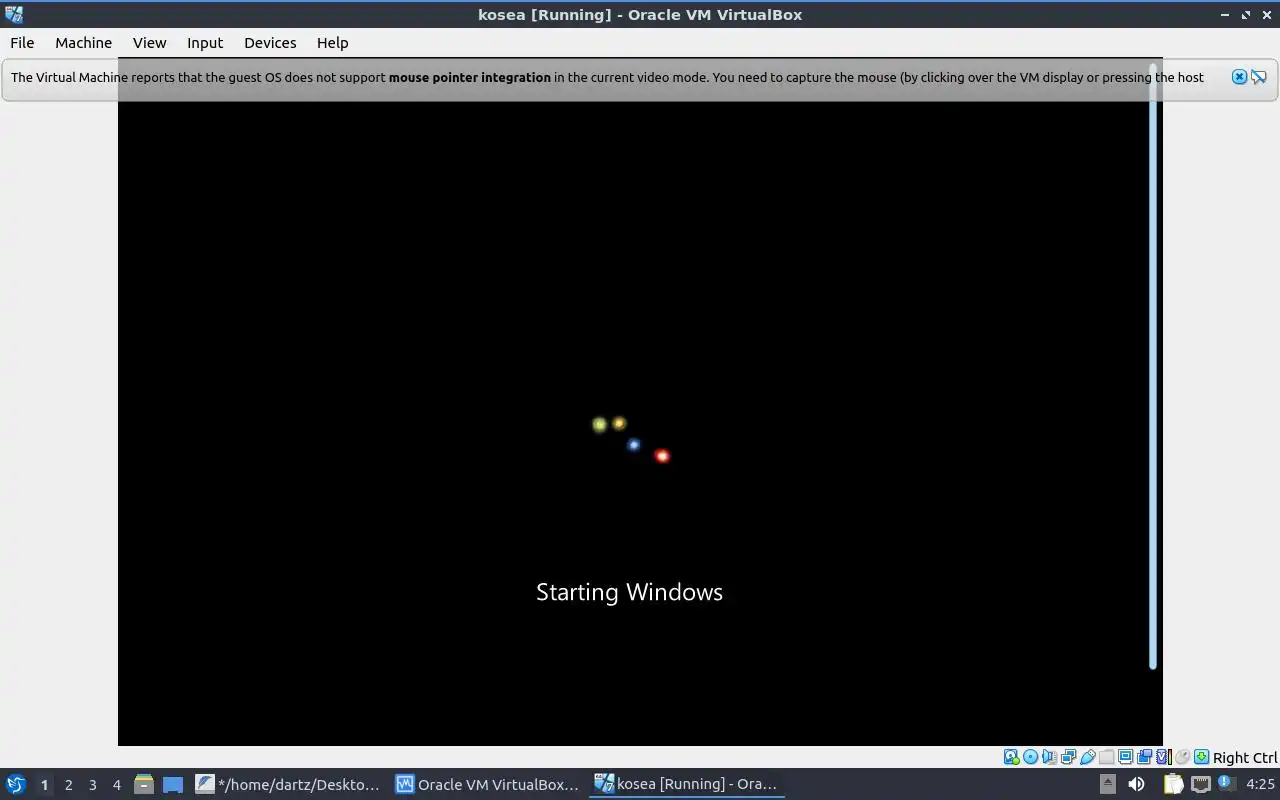Image resolution: width=1280 pixels, height=800 pixels.
Task: Click the VM display vertical scrollbar
Action: click(1153, 368)
